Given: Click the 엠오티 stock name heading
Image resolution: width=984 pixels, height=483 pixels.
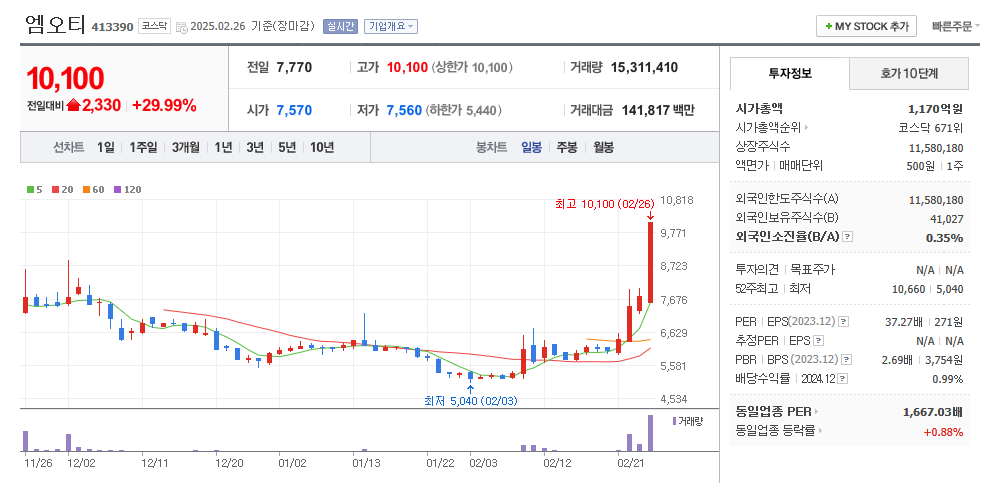Looking at the screenshot, I should tap(56, 25).
